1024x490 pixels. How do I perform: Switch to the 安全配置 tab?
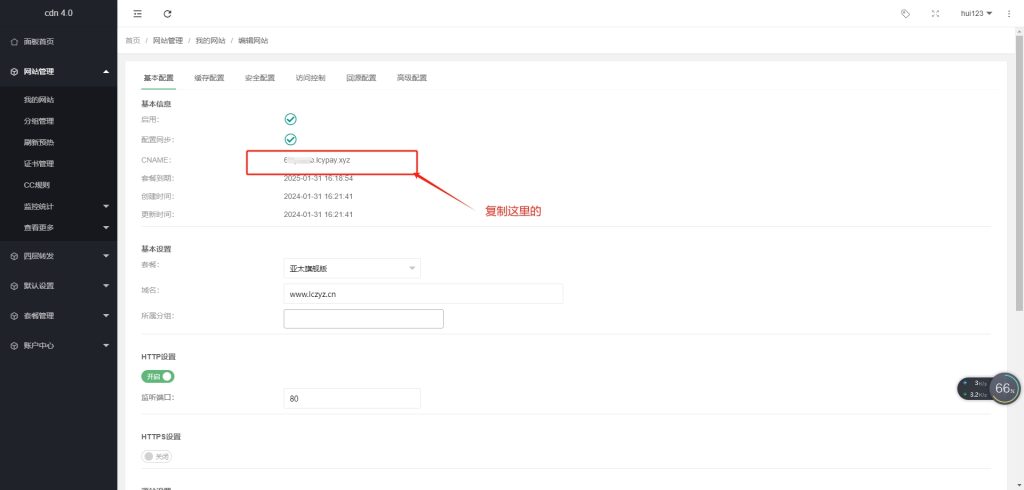coord(259,77)
